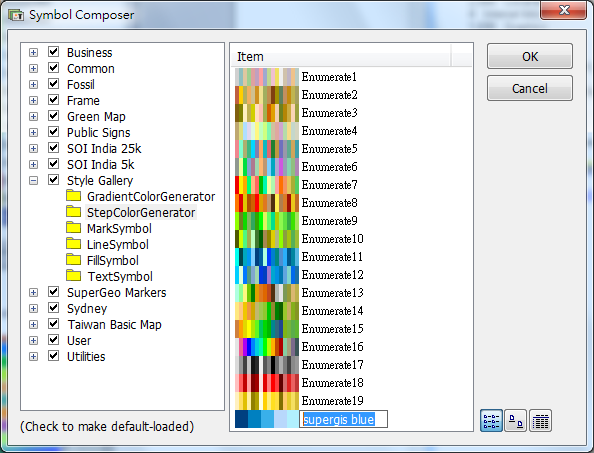Click the supergis blue name field
Screen dimensions: 594x453
pos(343,419)
